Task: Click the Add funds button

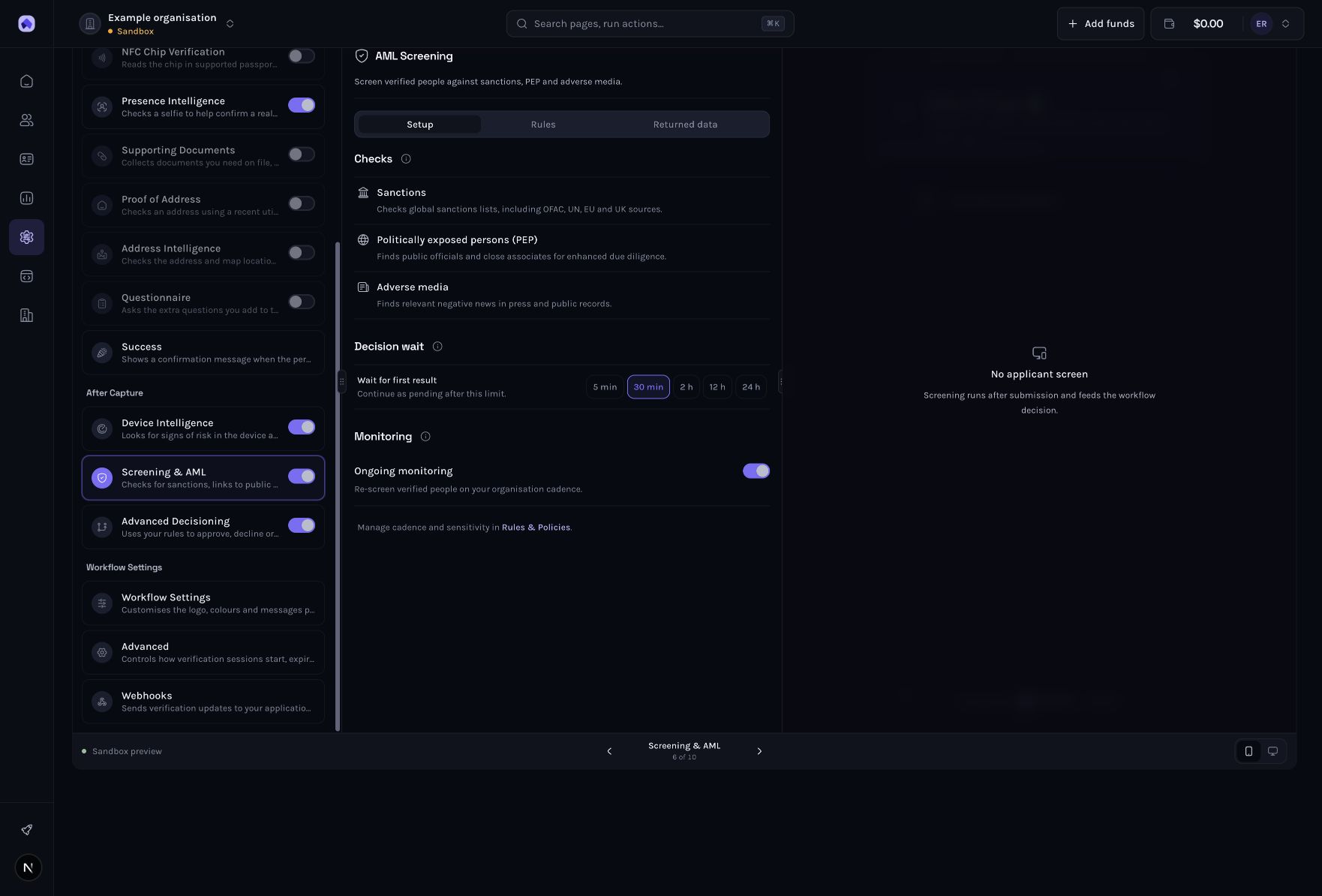Action: [1101, 24]
